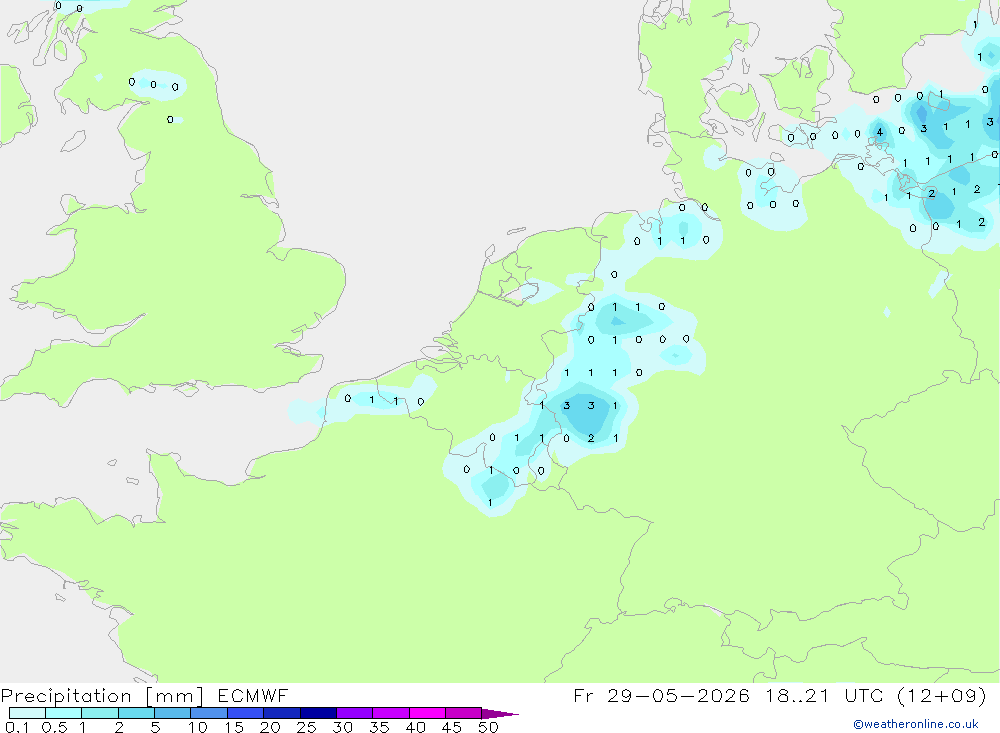This screenshot has height=733, width=1000.
Task: Select the 2–5 mm legend color box
Action: pyautogui.click(x=136, y=713)
